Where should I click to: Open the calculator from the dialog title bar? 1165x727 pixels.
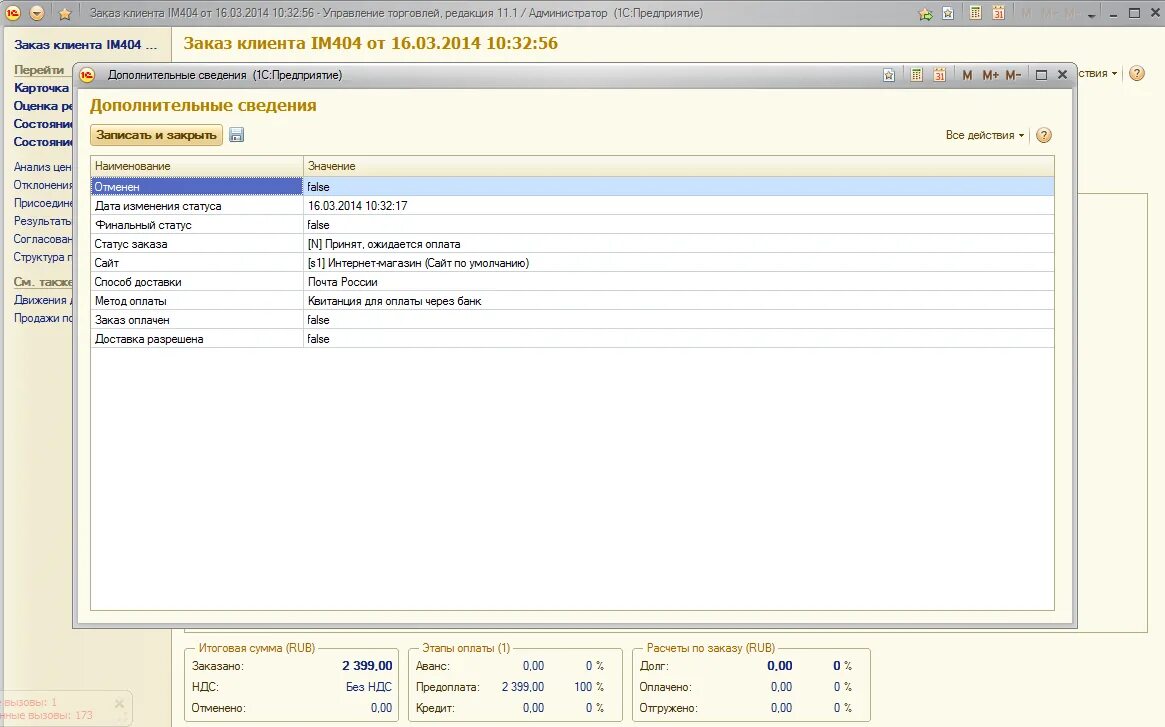(x=917, y=74)
